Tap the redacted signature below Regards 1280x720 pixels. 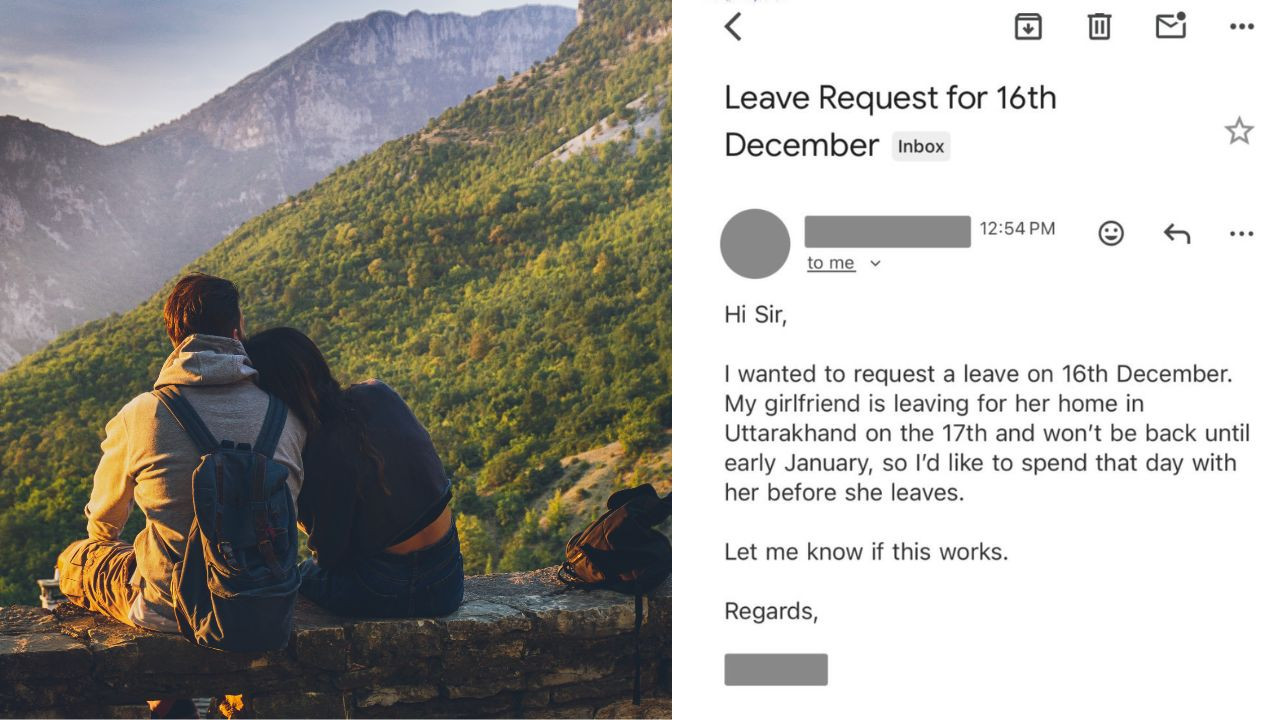pos(776,669)
